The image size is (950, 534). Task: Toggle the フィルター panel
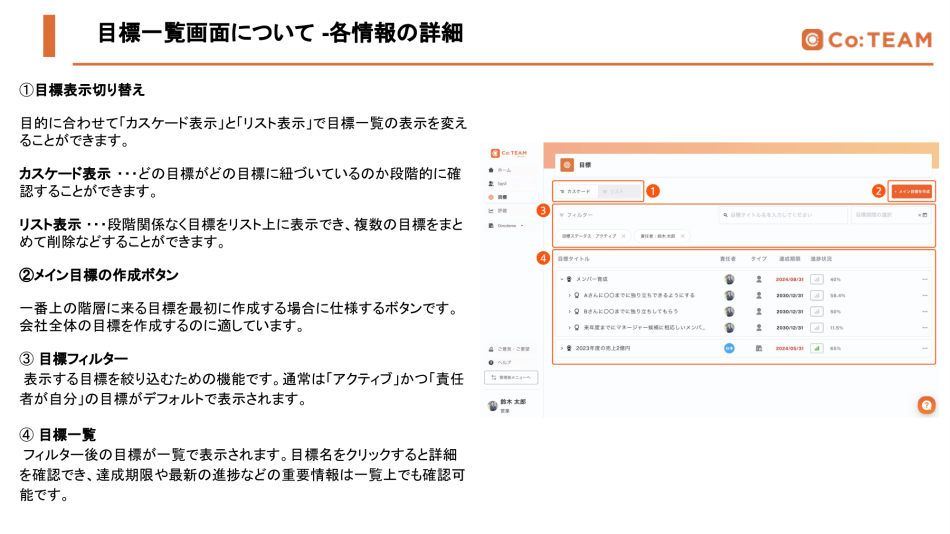click(576, 215)
